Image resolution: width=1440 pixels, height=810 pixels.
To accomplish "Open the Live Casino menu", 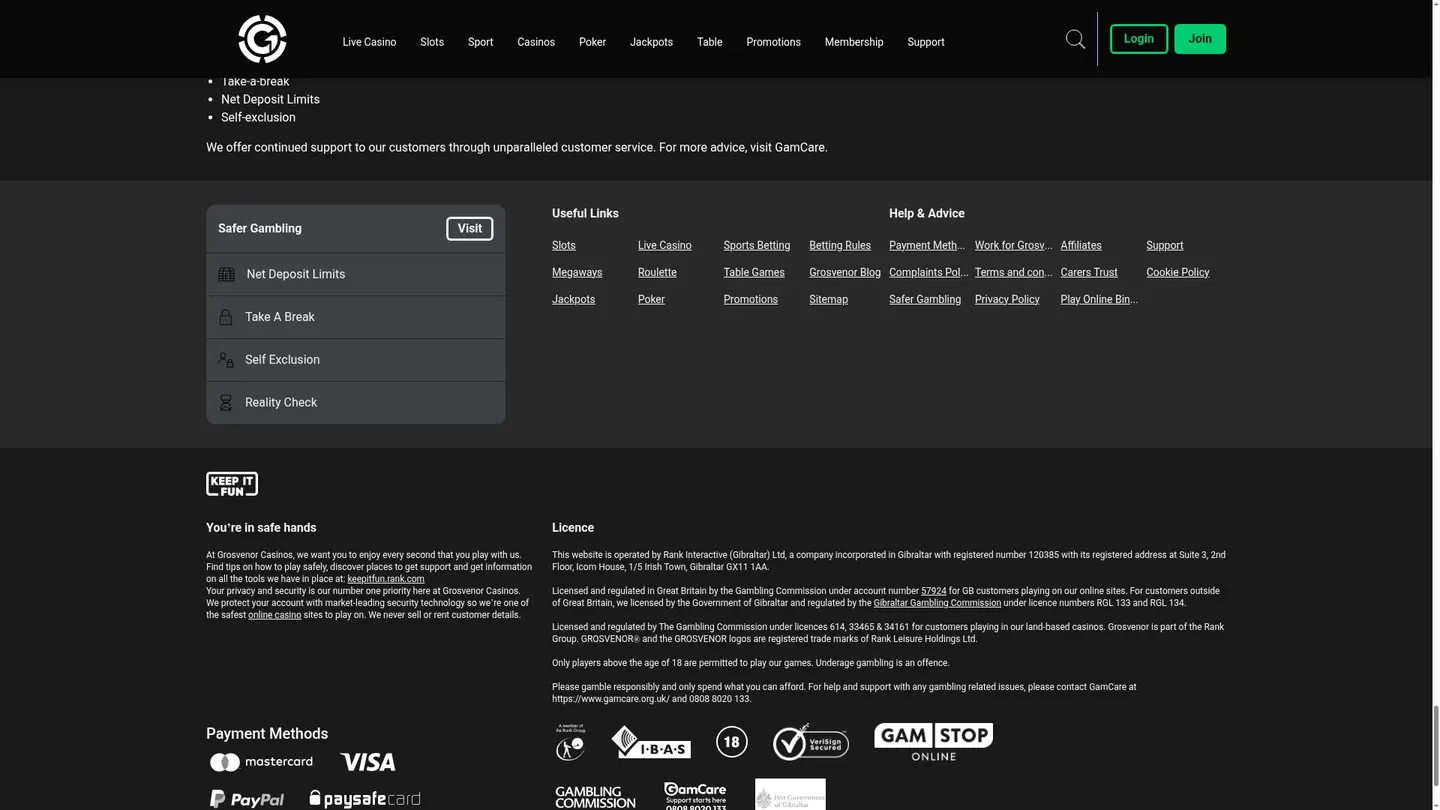I will point(369,42).
